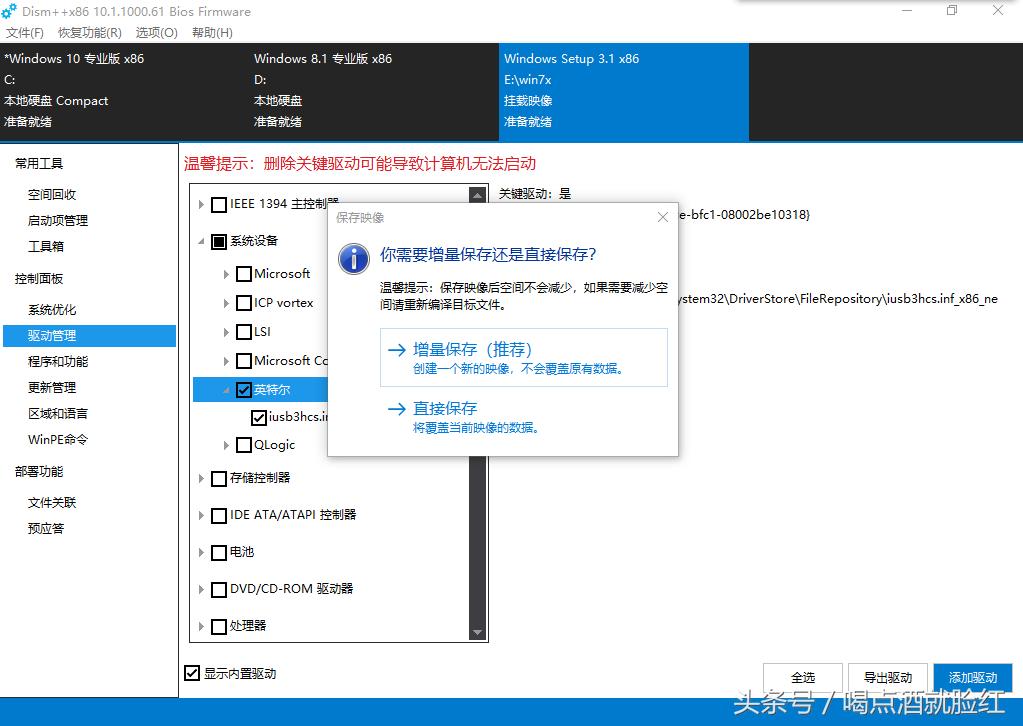This screenshot has height=726, width=1023.
Task: Click the Dism++ application icon in title bar
Action: click(x=11, y=11)
